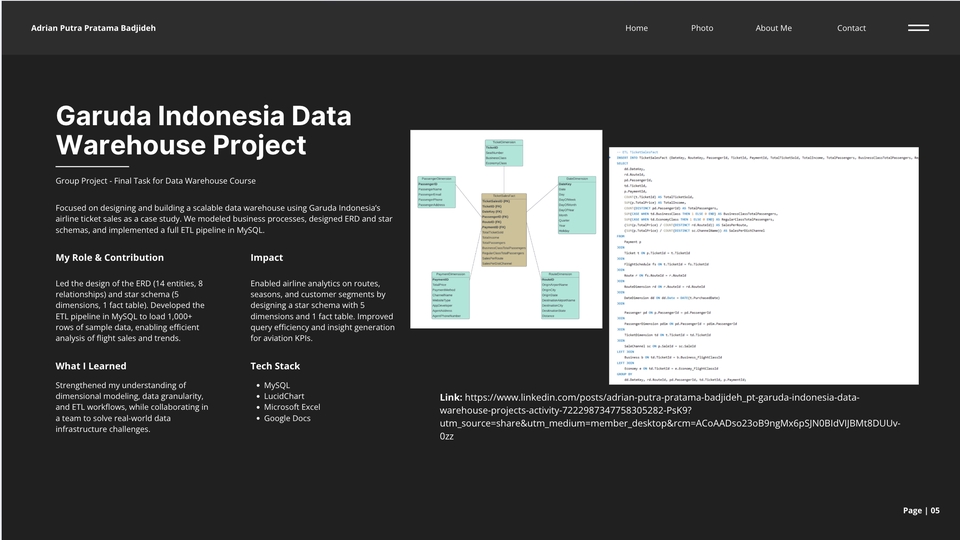Open the Photo nav item
The width and height of the screenshot is (960, 540).
(702, 28)
